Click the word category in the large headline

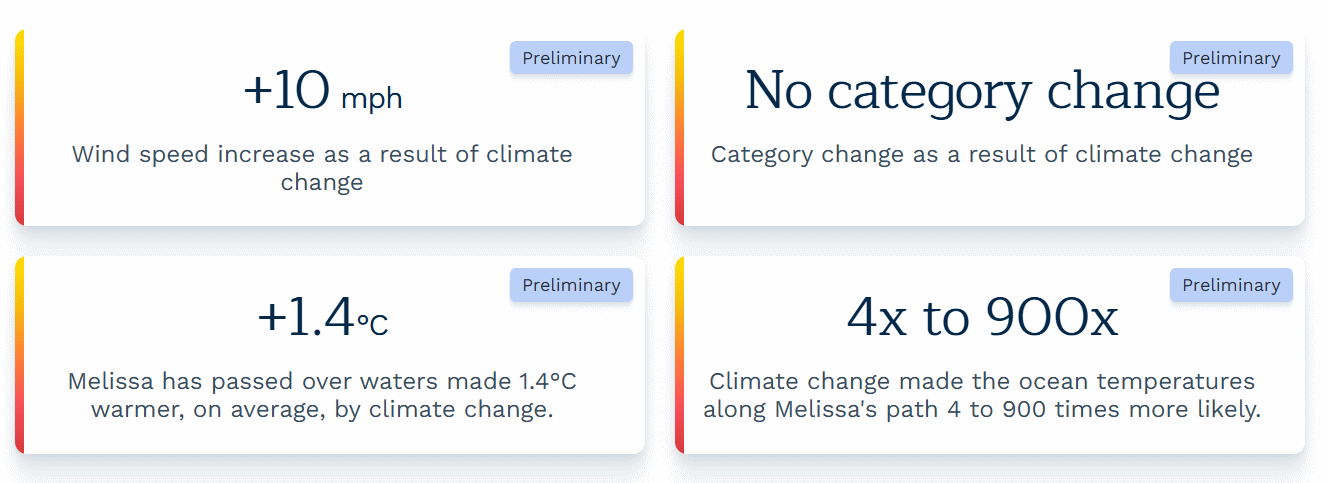tap(932, 93)
